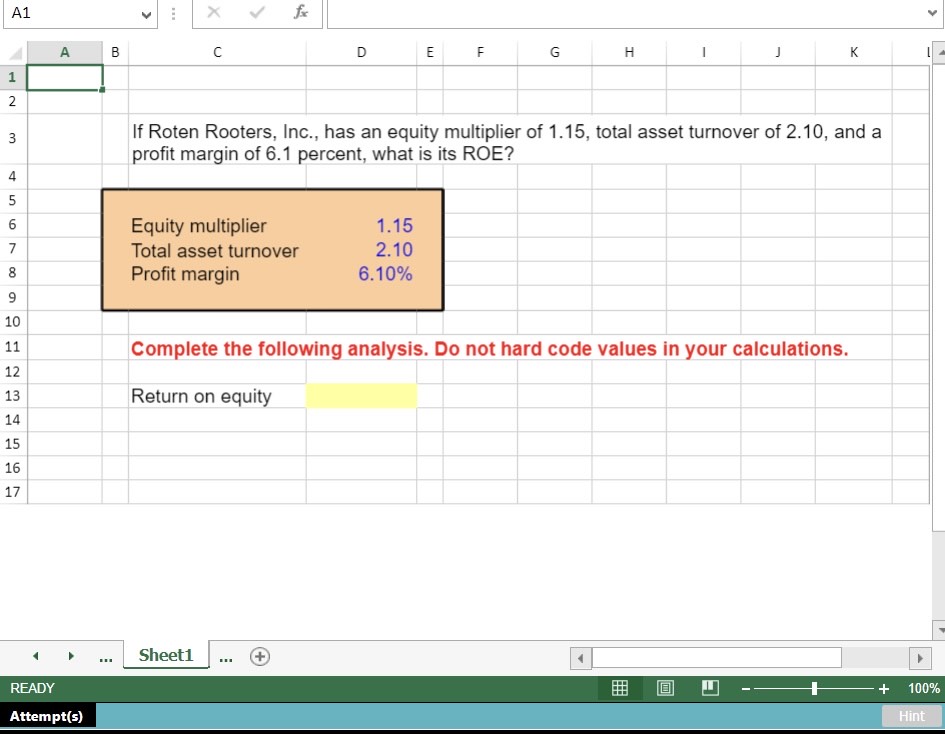
Task: Select the yellow Return on equity answer cell
Action: point(362,395)
